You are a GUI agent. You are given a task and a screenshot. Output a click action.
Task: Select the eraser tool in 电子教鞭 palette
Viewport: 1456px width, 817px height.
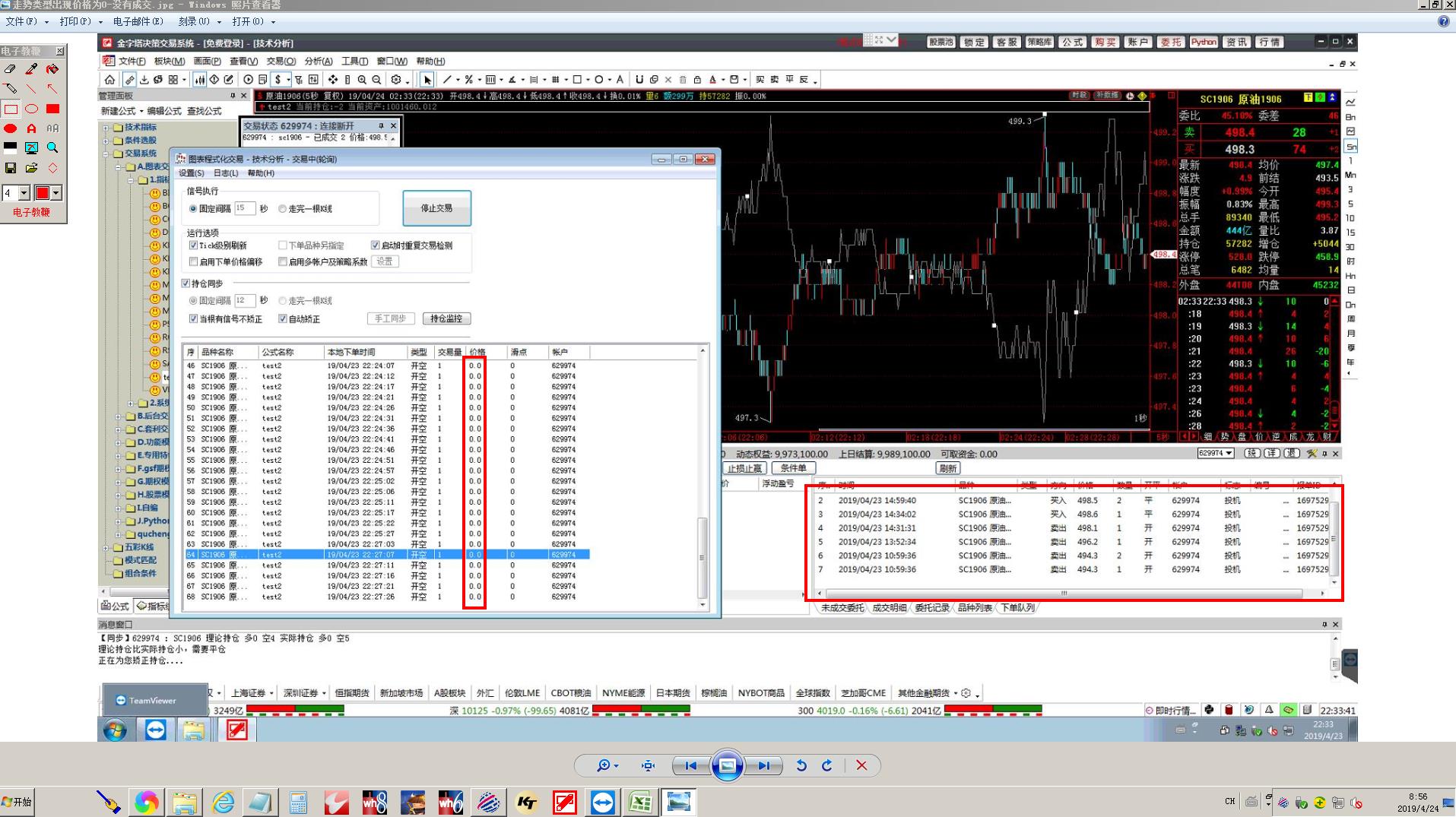(11, 69)
